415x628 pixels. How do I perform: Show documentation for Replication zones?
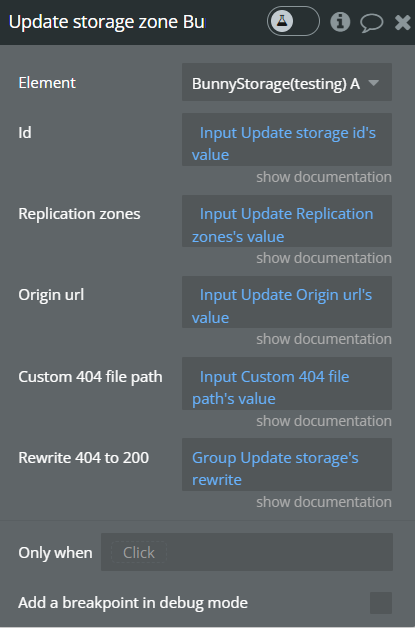pos(324,258)
